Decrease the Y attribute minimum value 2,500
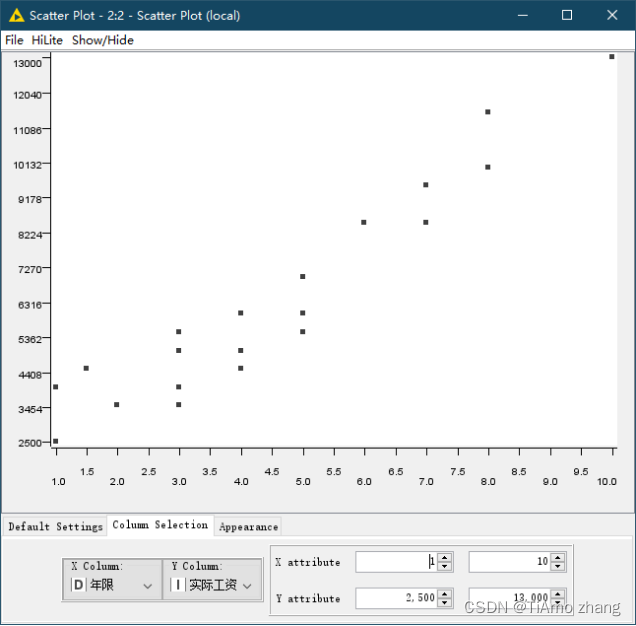This screenshot has height=626, width=636. coord(445,603)
